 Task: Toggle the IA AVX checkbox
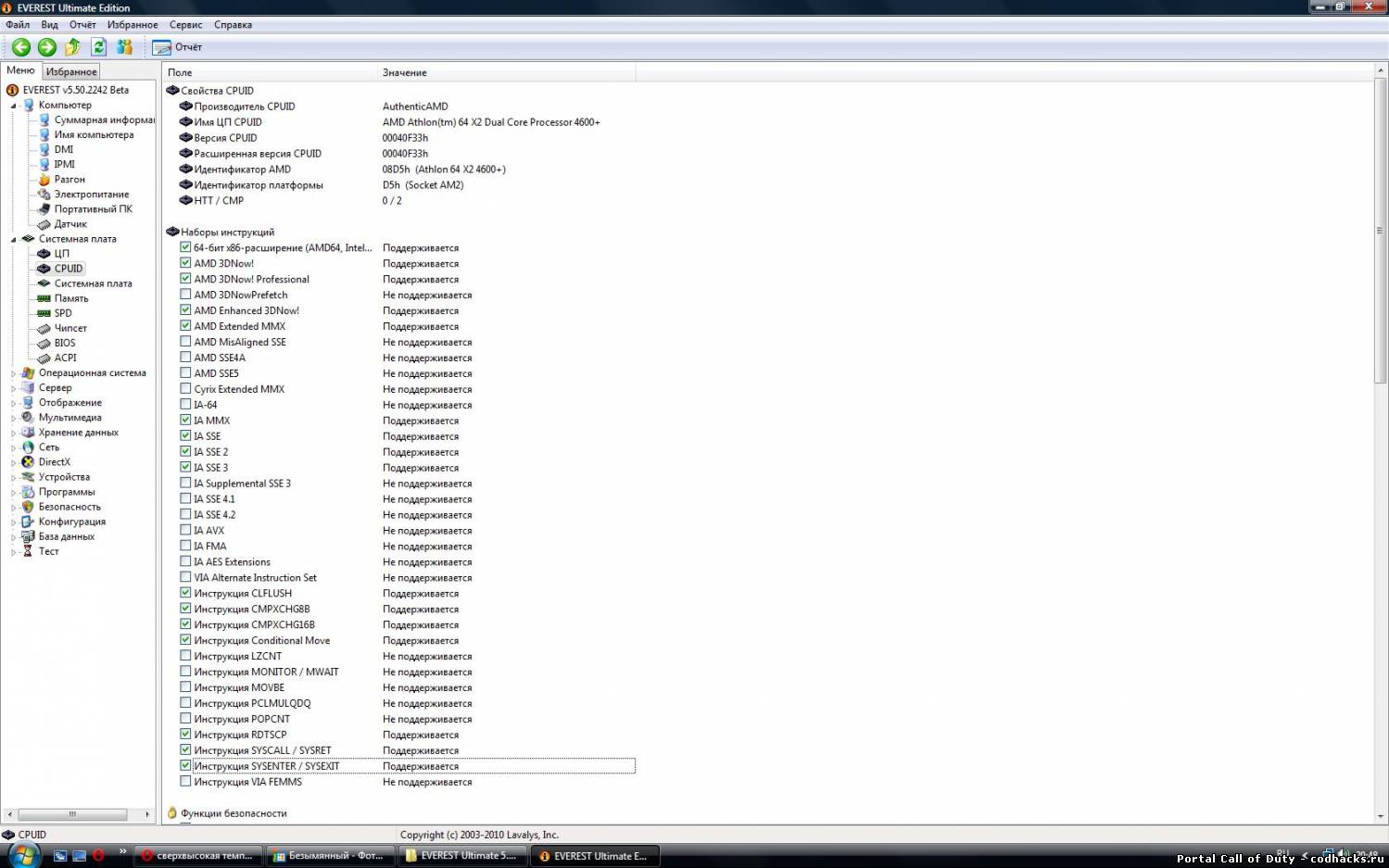[185, 531]
